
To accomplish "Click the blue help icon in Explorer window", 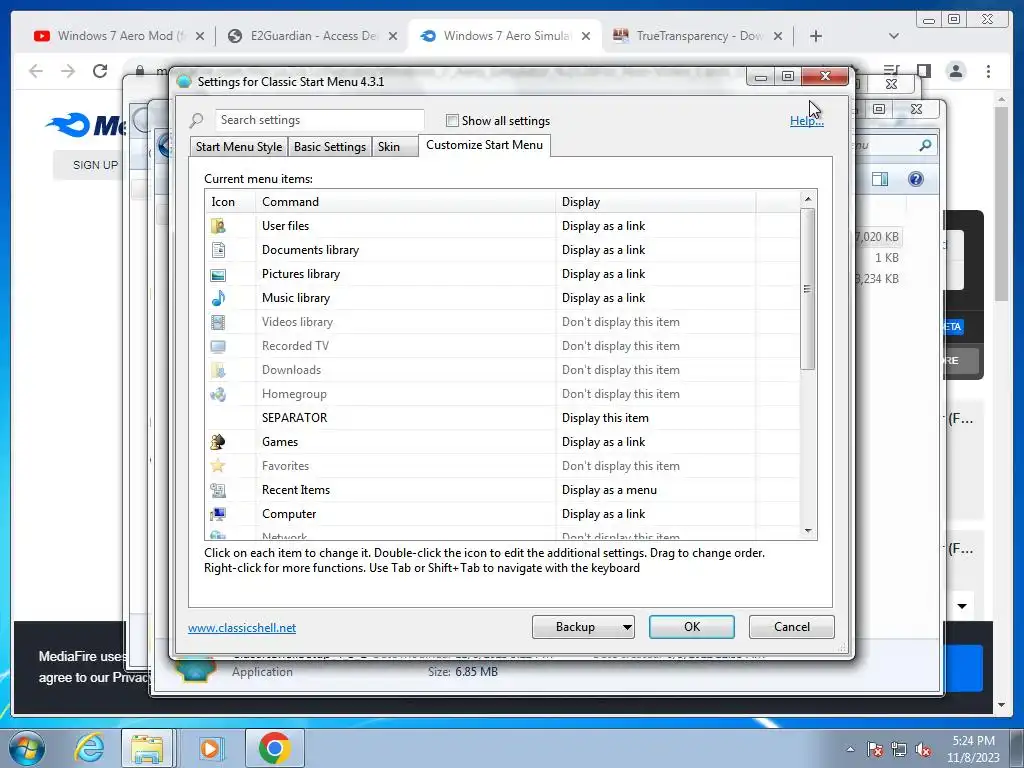I will 916,179.
